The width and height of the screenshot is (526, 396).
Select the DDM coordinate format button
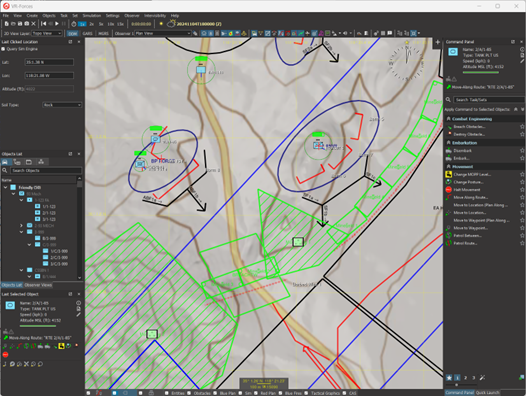[72, 33]
